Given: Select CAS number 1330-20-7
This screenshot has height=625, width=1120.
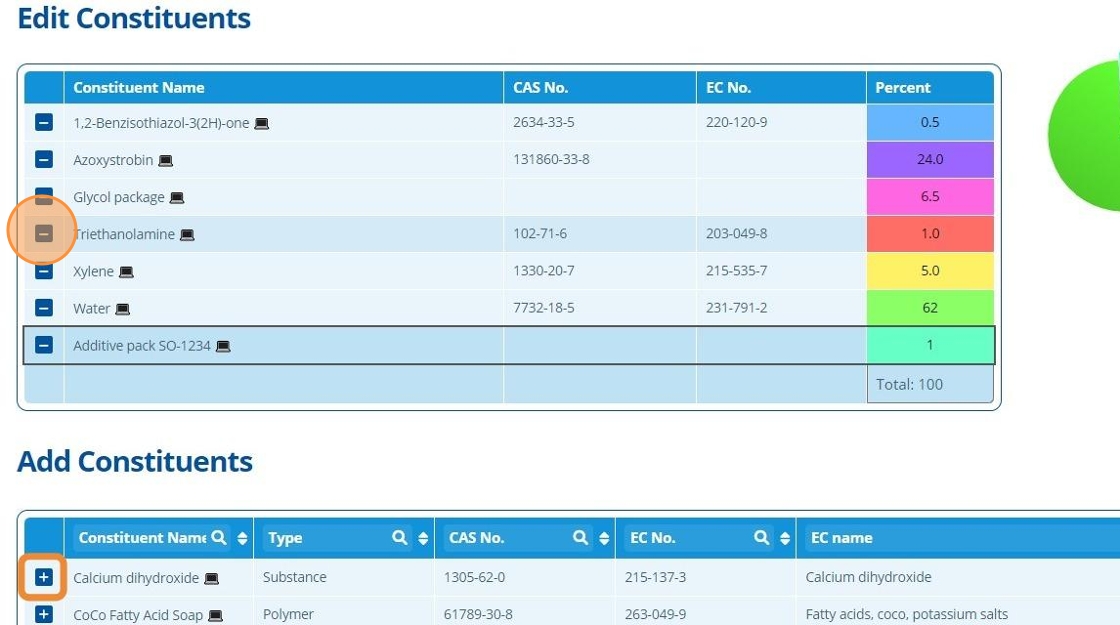Looking at the screenshot, I should 543,271.
